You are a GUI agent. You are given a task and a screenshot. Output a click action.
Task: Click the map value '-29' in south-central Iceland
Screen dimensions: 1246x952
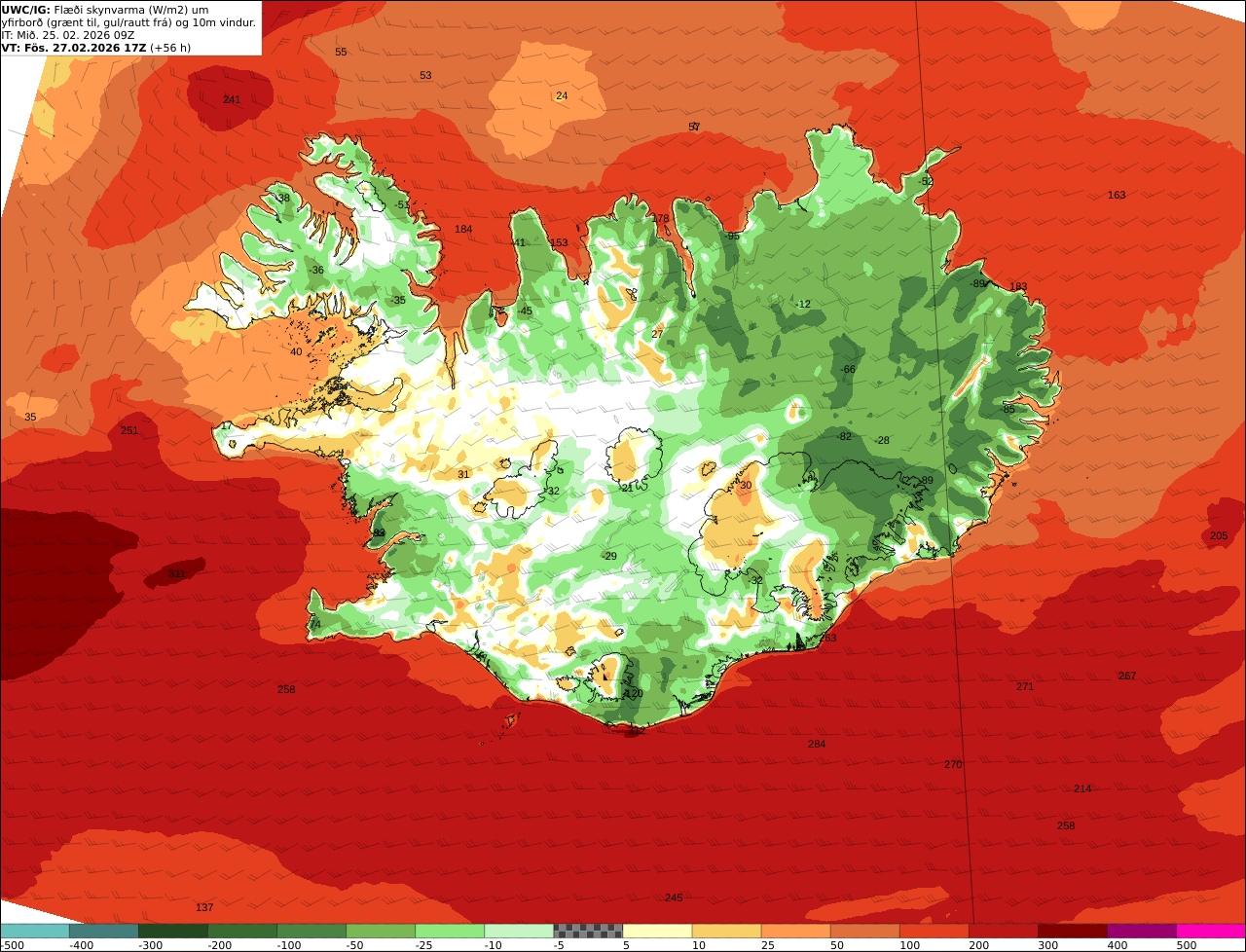[x=609, y=556]
